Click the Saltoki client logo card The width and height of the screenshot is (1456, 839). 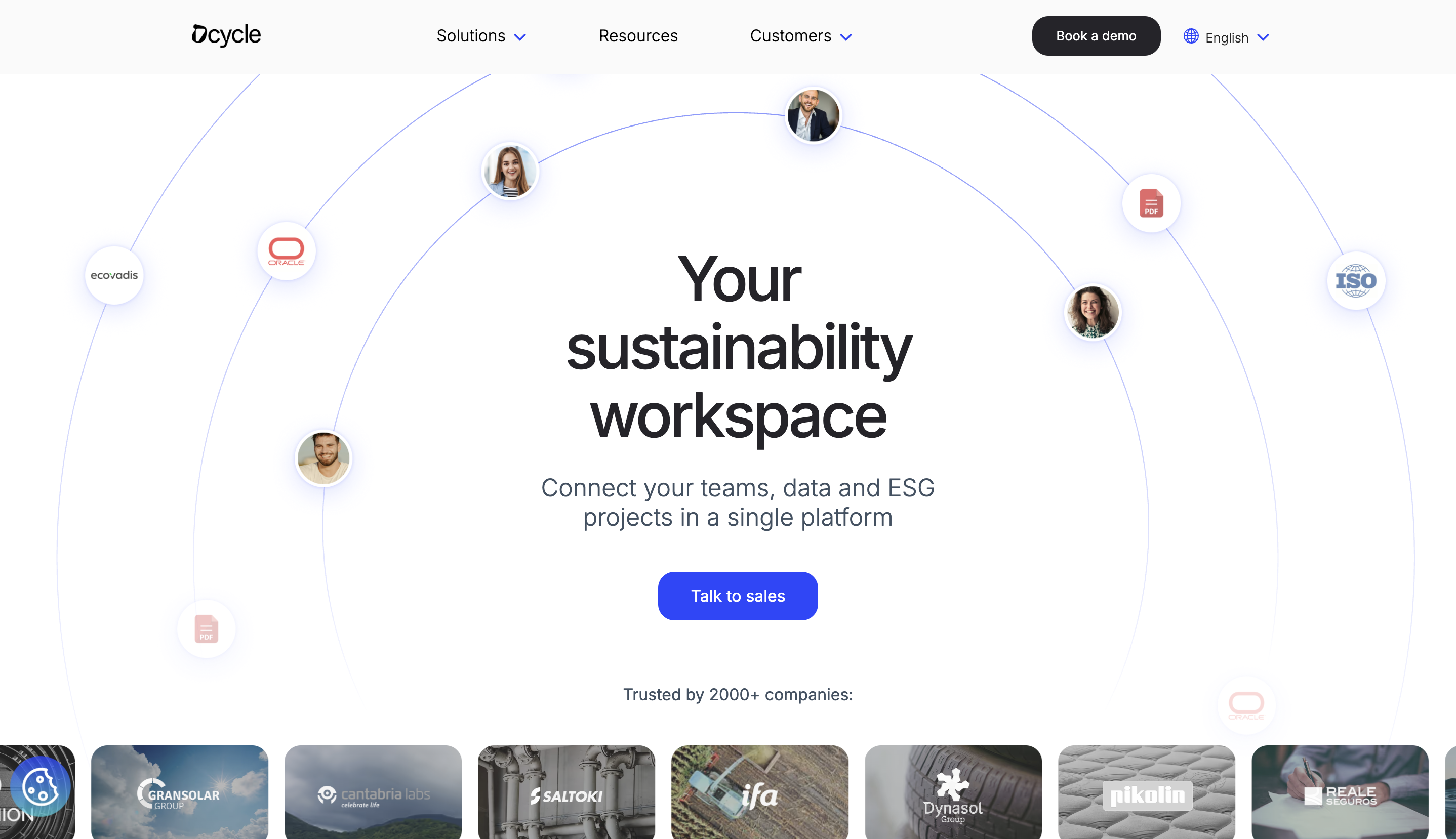565,795
